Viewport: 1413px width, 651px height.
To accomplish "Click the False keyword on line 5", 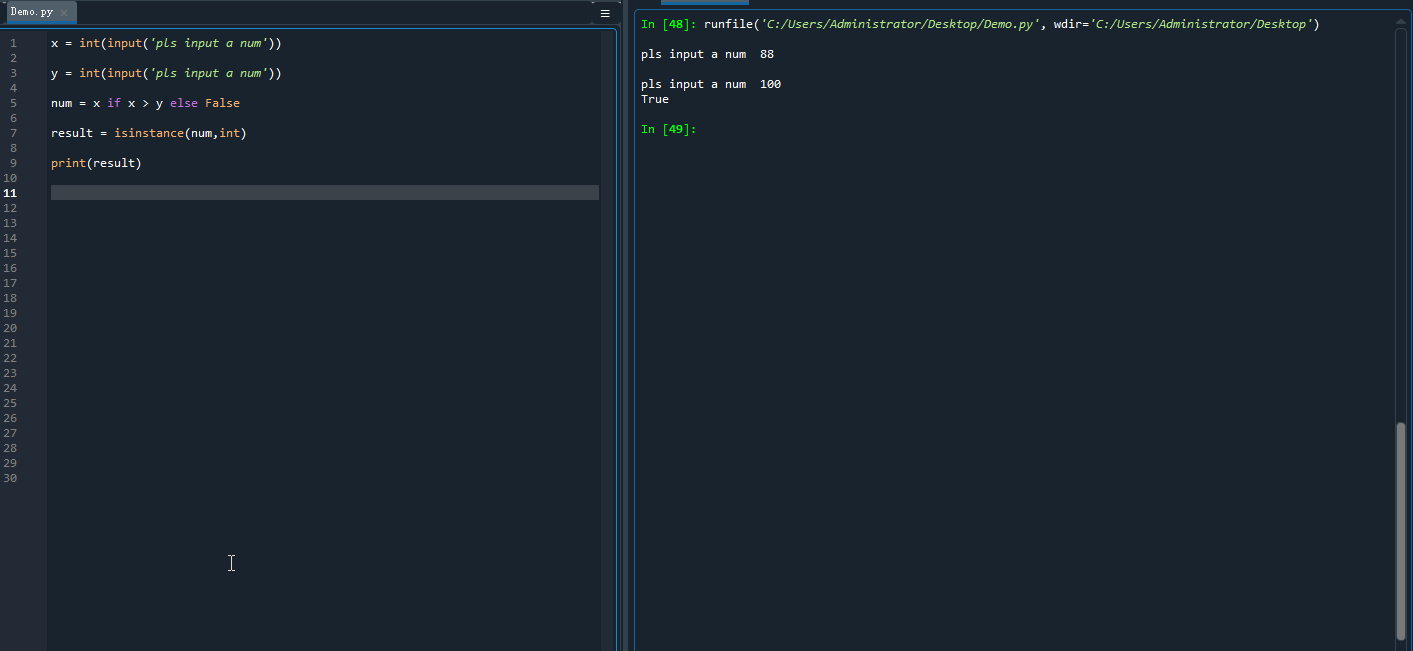I will point(222,103).
